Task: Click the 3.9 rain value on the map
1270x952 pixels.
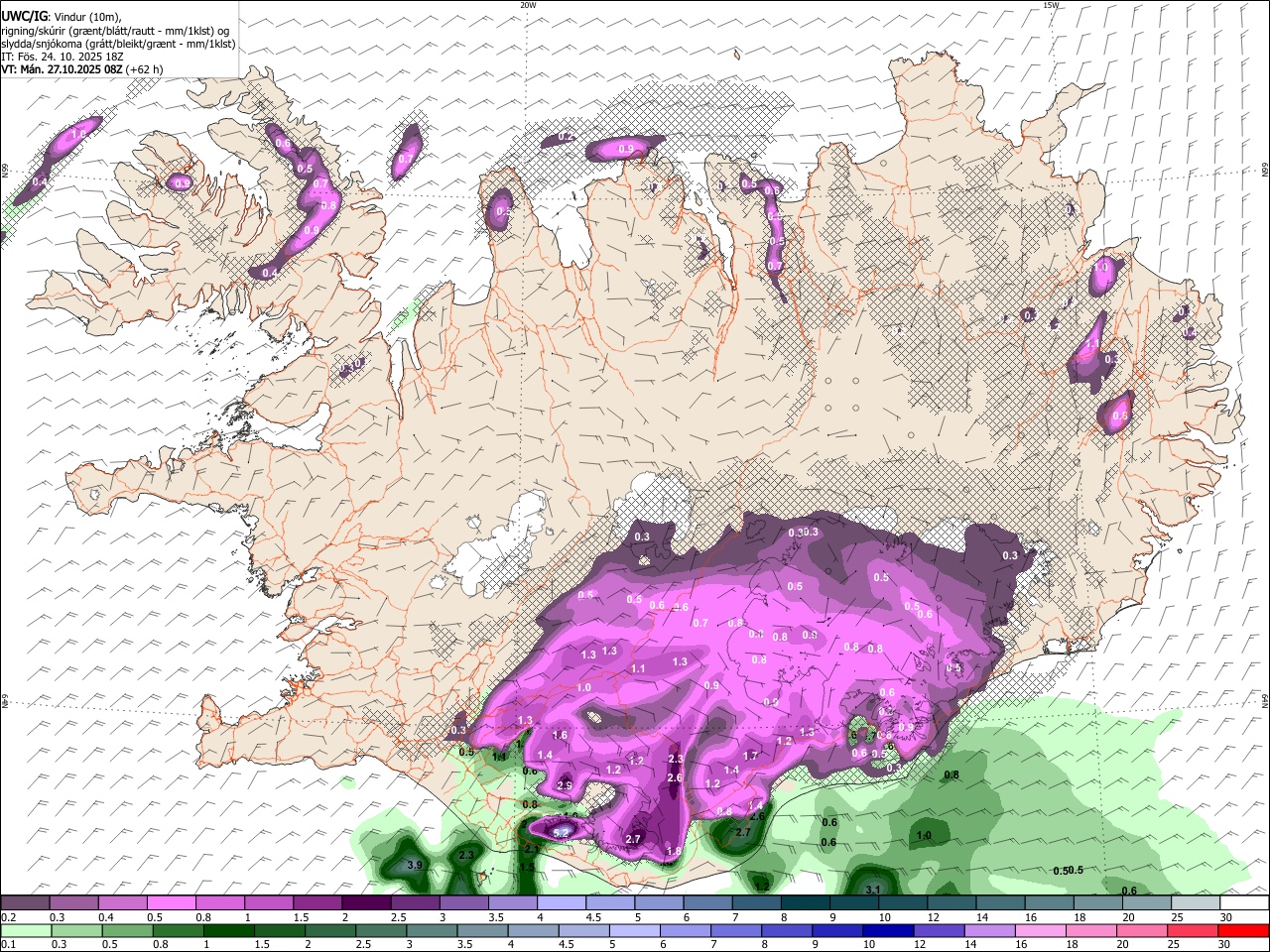Action: [x=416, y=866]
